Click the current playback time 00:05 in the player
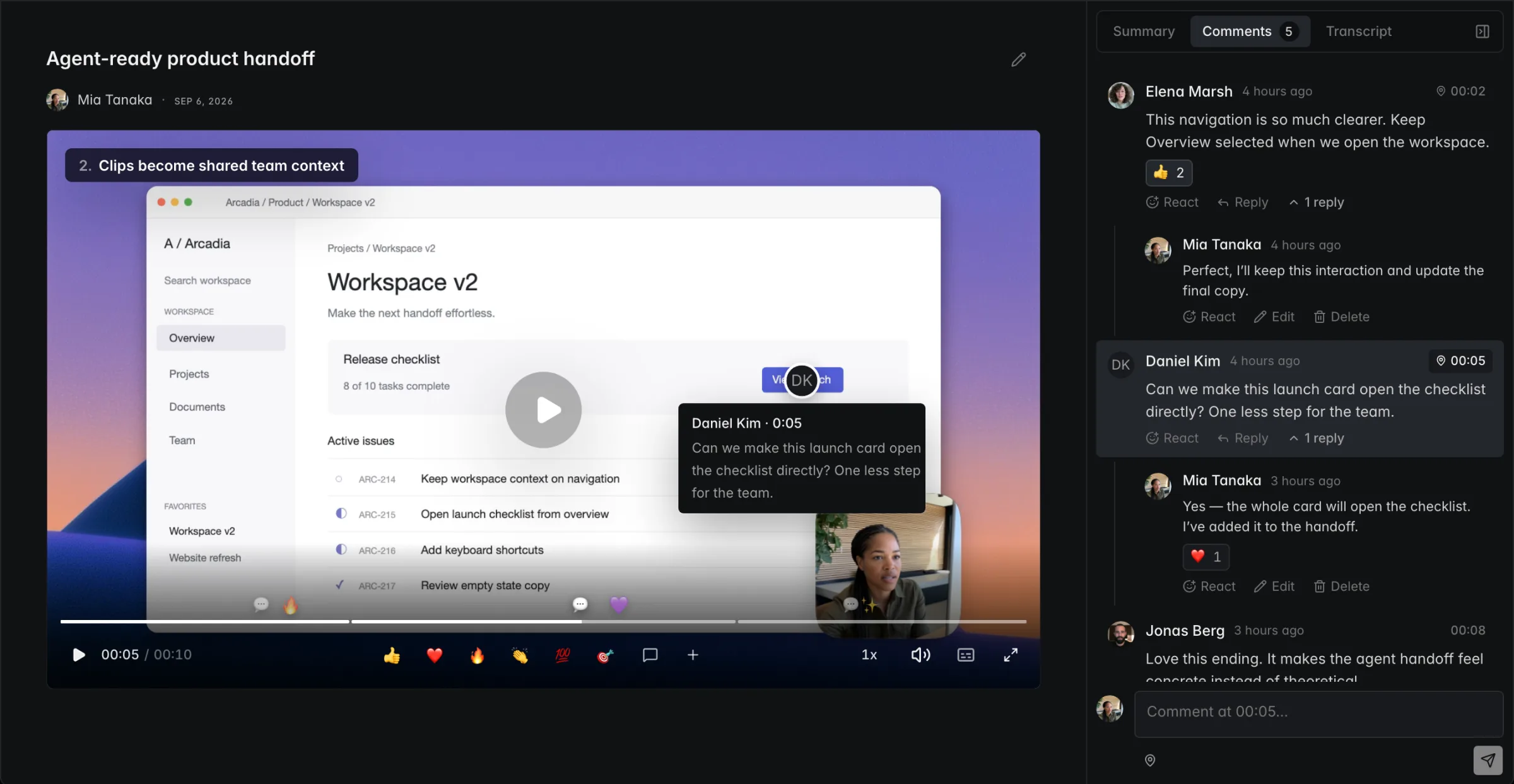 120,655
